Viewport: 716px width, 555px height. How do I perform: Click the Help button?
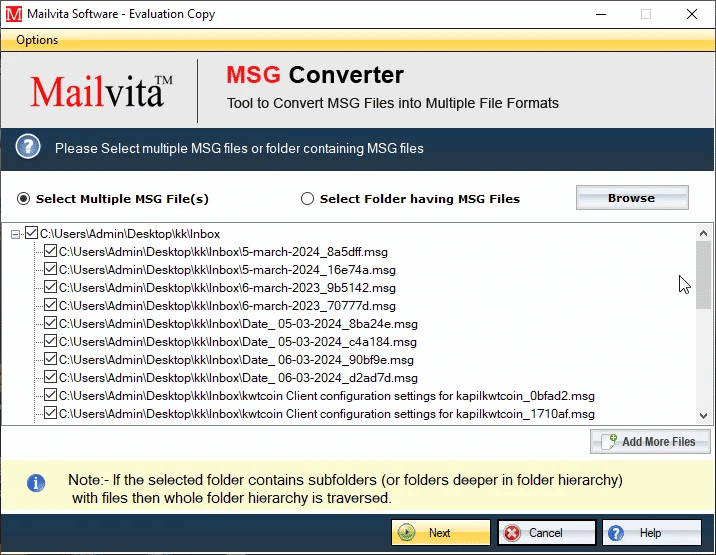(x=652, y=532)
